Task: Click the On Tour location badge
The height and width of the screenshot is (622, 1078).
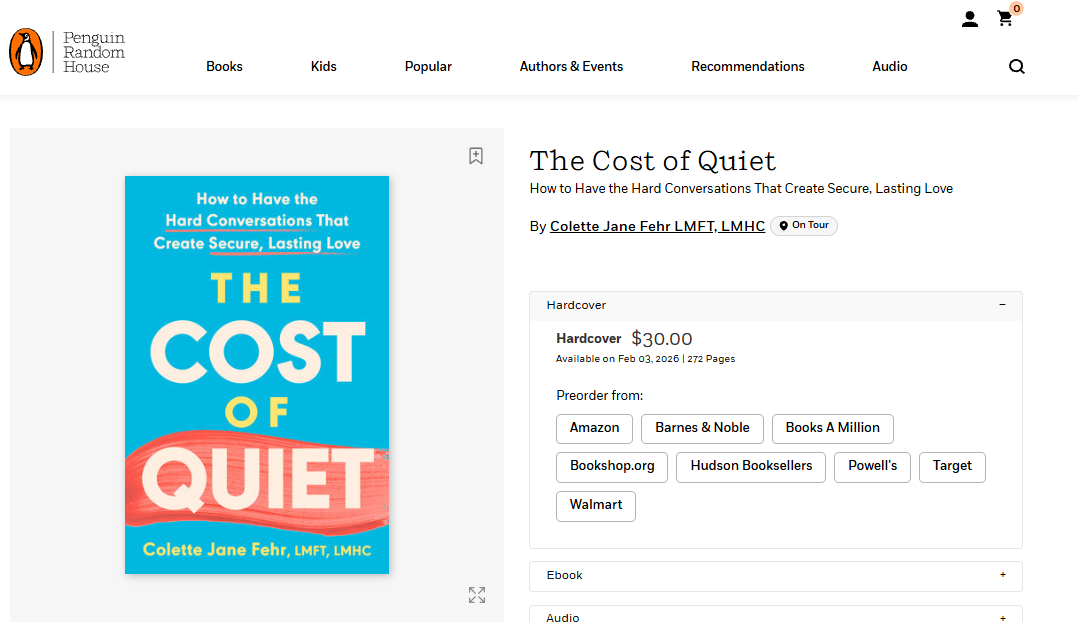Action: [804, 225]
